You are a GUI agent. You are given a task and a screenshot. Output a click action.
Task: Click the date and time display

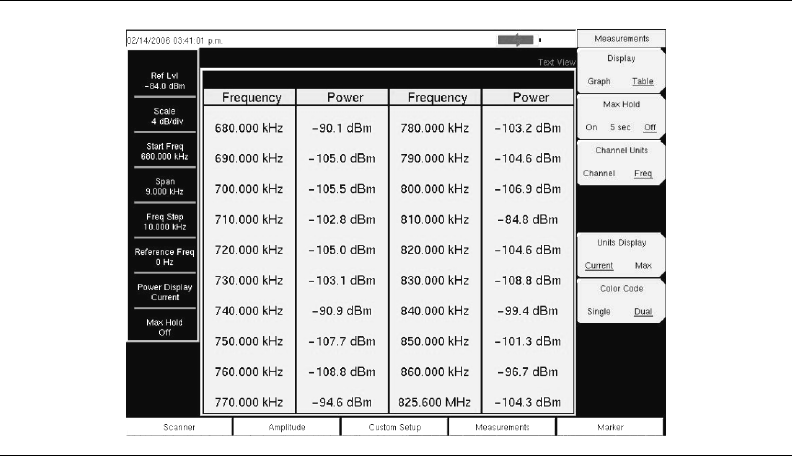tap(175, 41)
